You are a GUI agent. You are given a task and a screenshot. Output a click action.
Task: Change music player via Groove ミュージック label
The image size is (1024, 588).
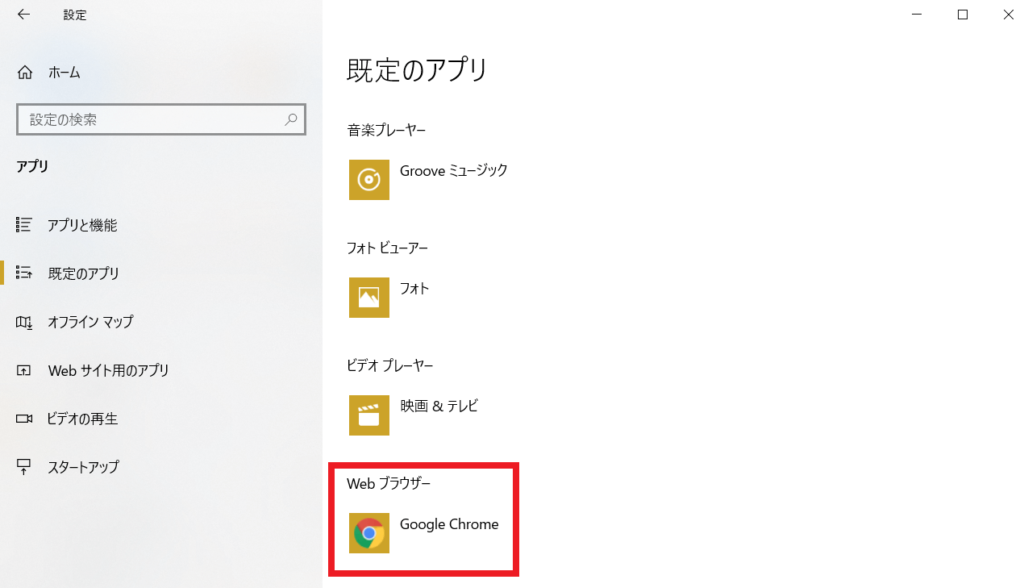453,171
